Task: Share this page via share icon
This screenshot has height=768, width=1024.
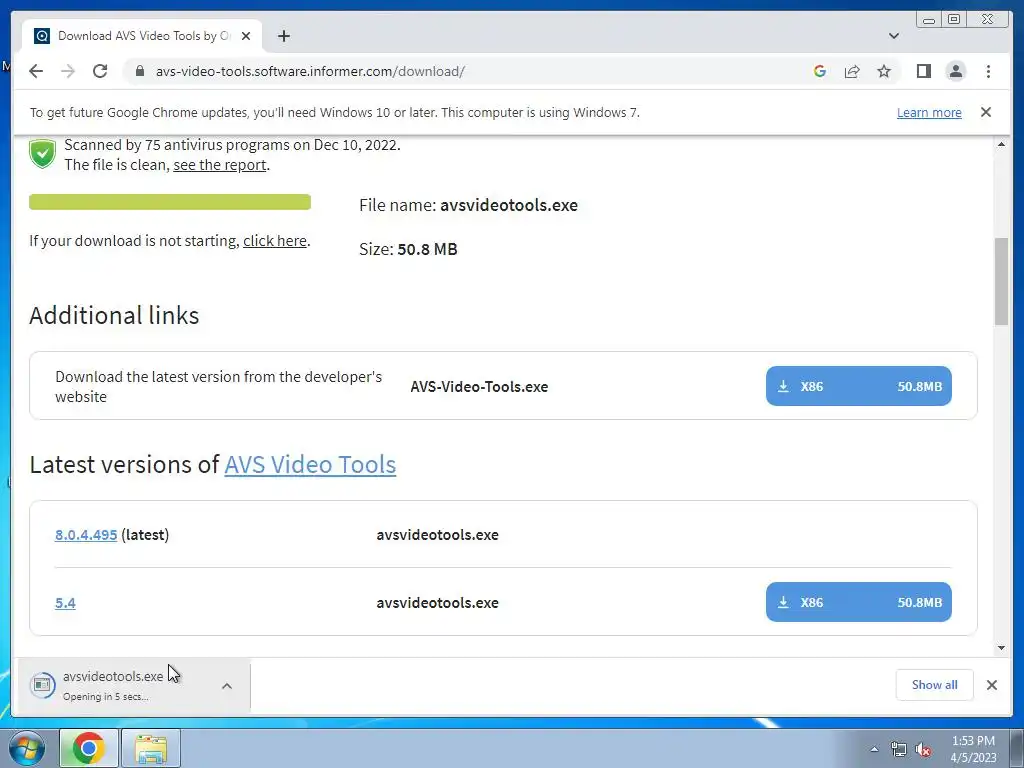Action: point(852,71)
